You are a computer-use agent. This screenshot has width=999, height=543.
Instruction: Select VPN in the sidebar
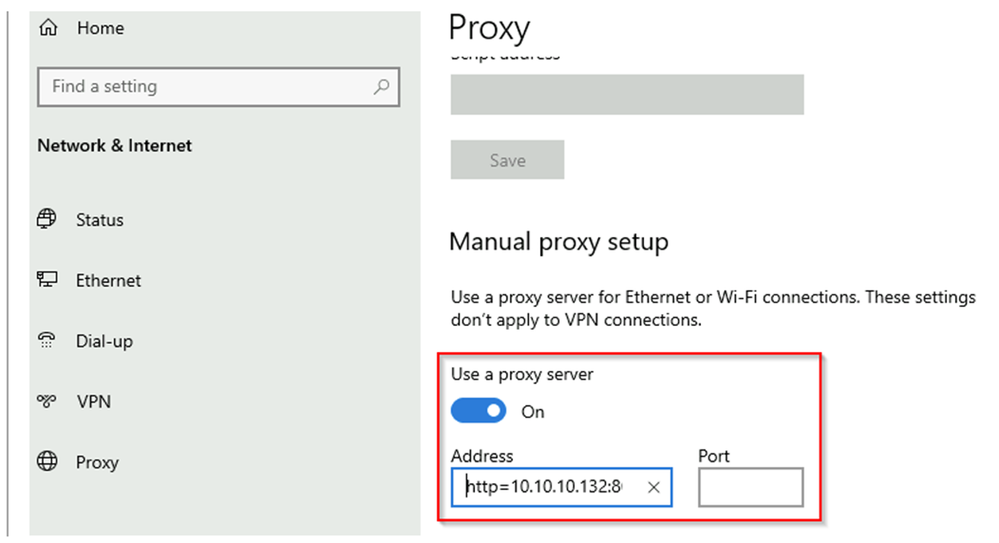pyautogui.click(x=94, y=402)
